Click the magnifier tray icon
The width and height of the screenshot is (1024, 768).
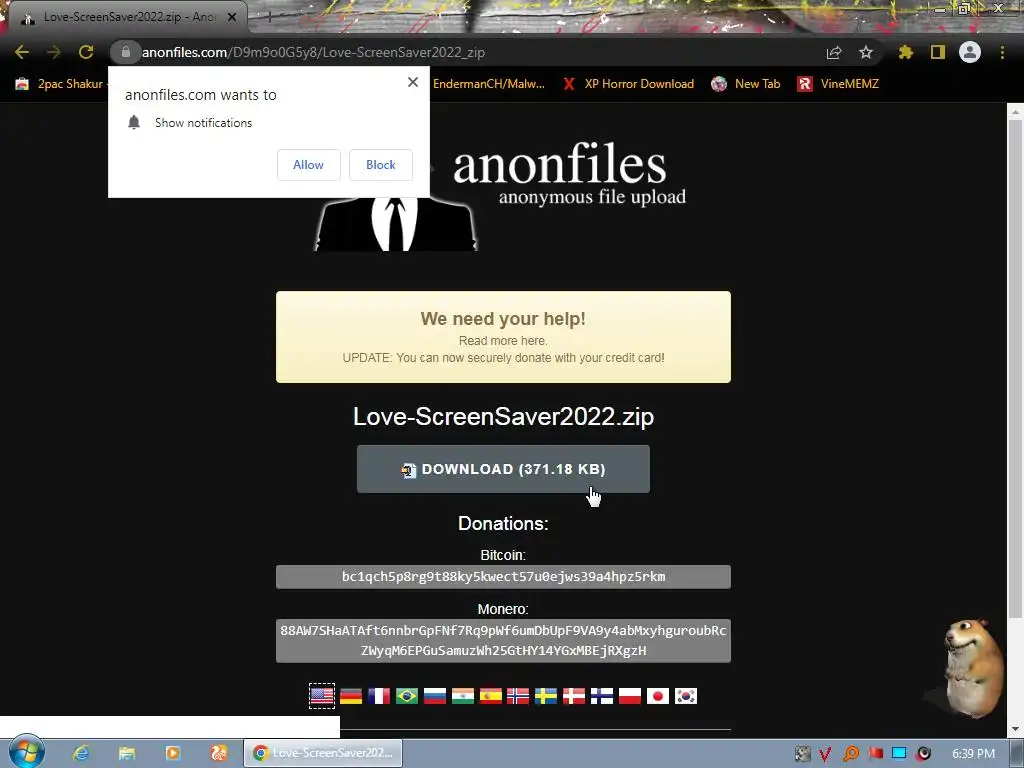click(850, 754)
